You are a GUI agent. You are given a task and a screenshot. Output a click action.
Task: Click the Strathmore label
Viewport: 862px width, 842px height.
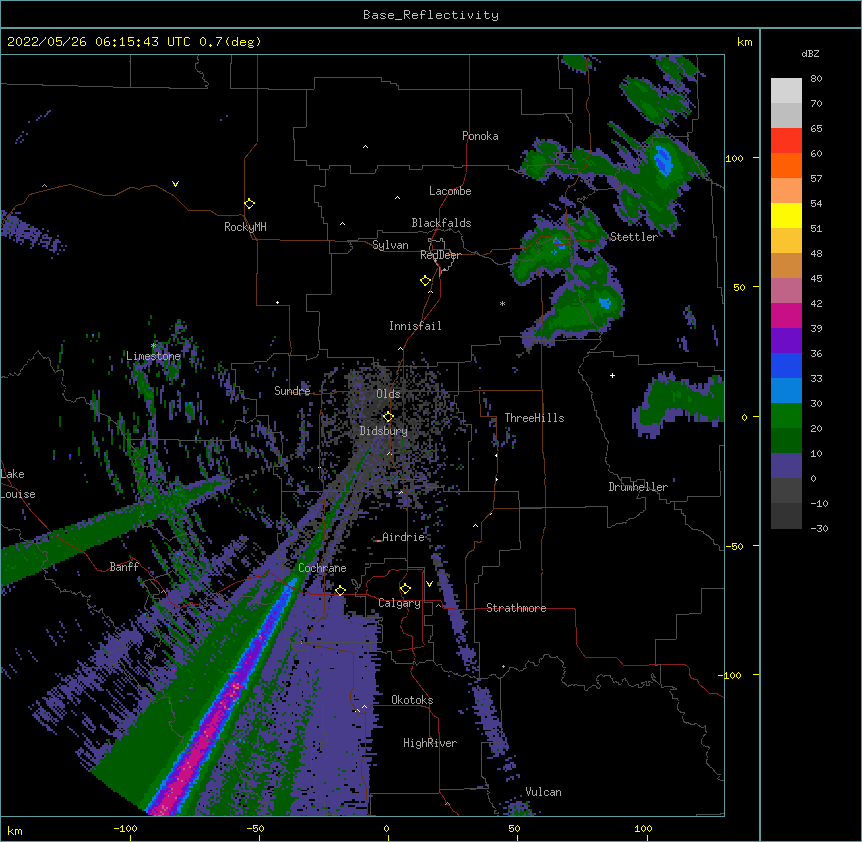pyautogui.click(x=516, y=608)
